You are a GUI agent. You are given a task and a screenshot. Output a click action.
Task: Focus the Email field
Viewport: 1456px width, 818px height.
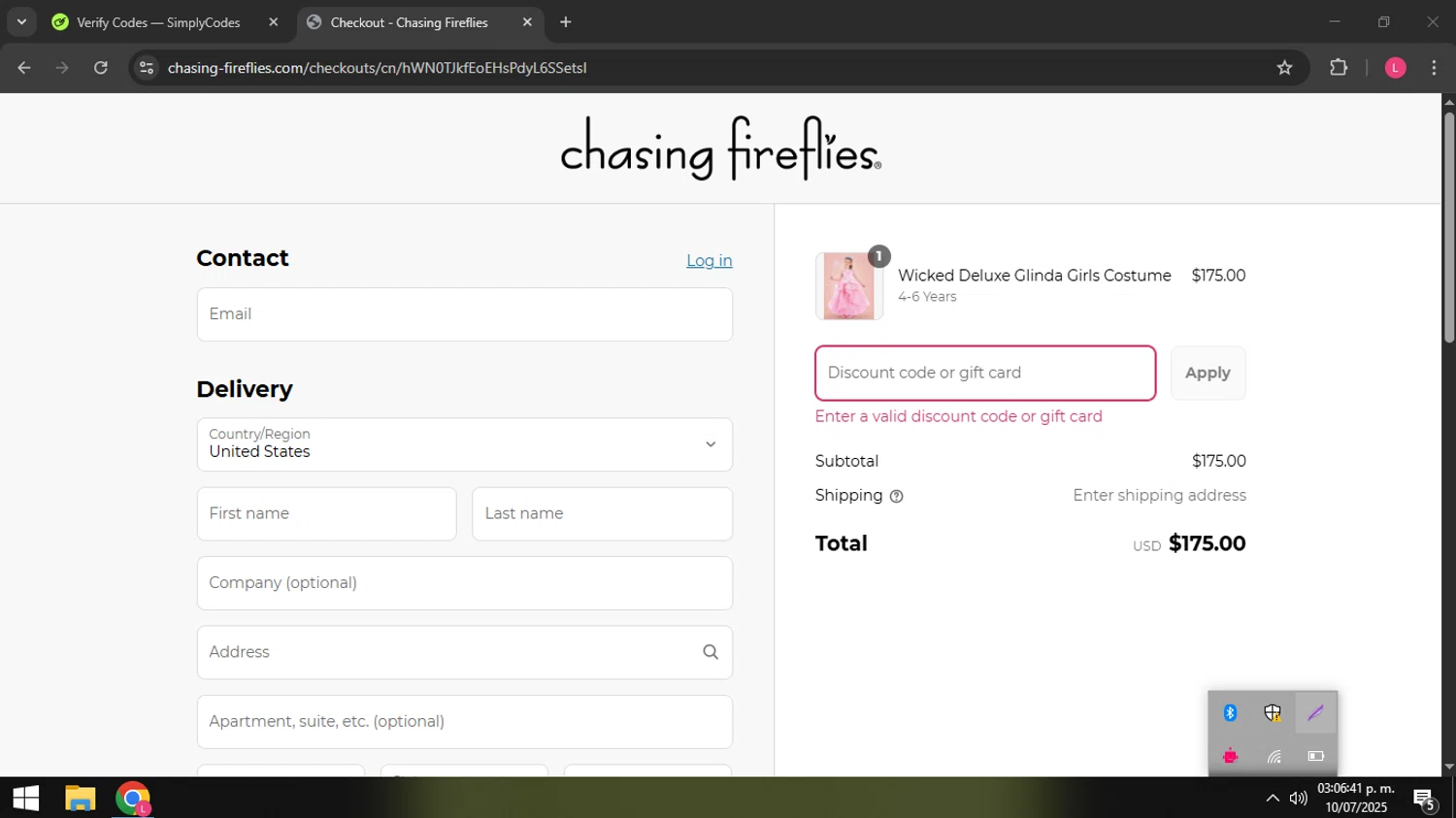464,314
